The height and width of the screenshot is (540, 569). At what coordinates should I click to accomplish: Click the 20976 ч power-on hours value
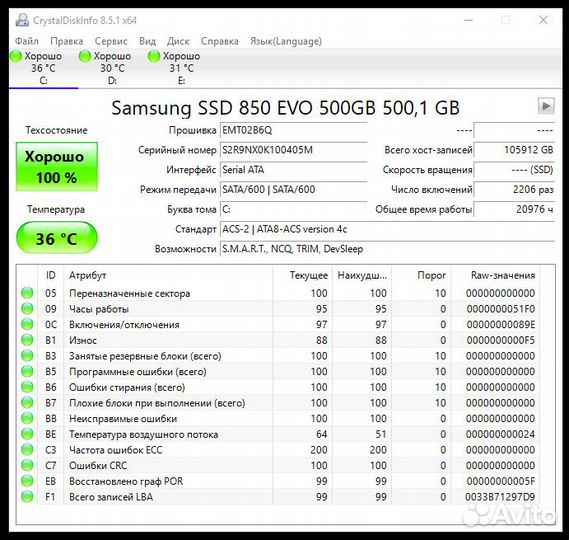coord(515,209)
